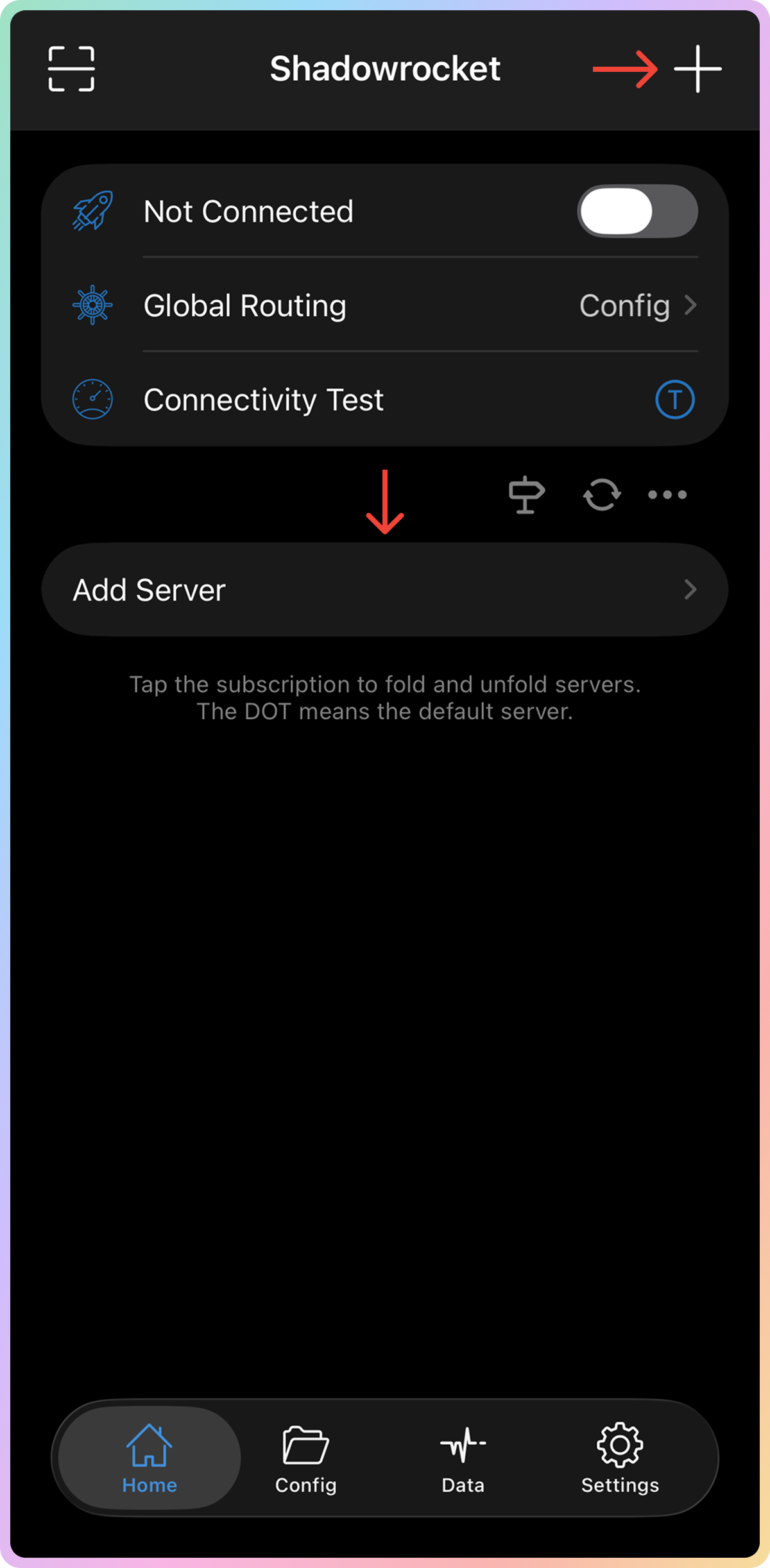Tap the Add Server button
This screenshot has width=770, height=1568.
click(385, 589)
